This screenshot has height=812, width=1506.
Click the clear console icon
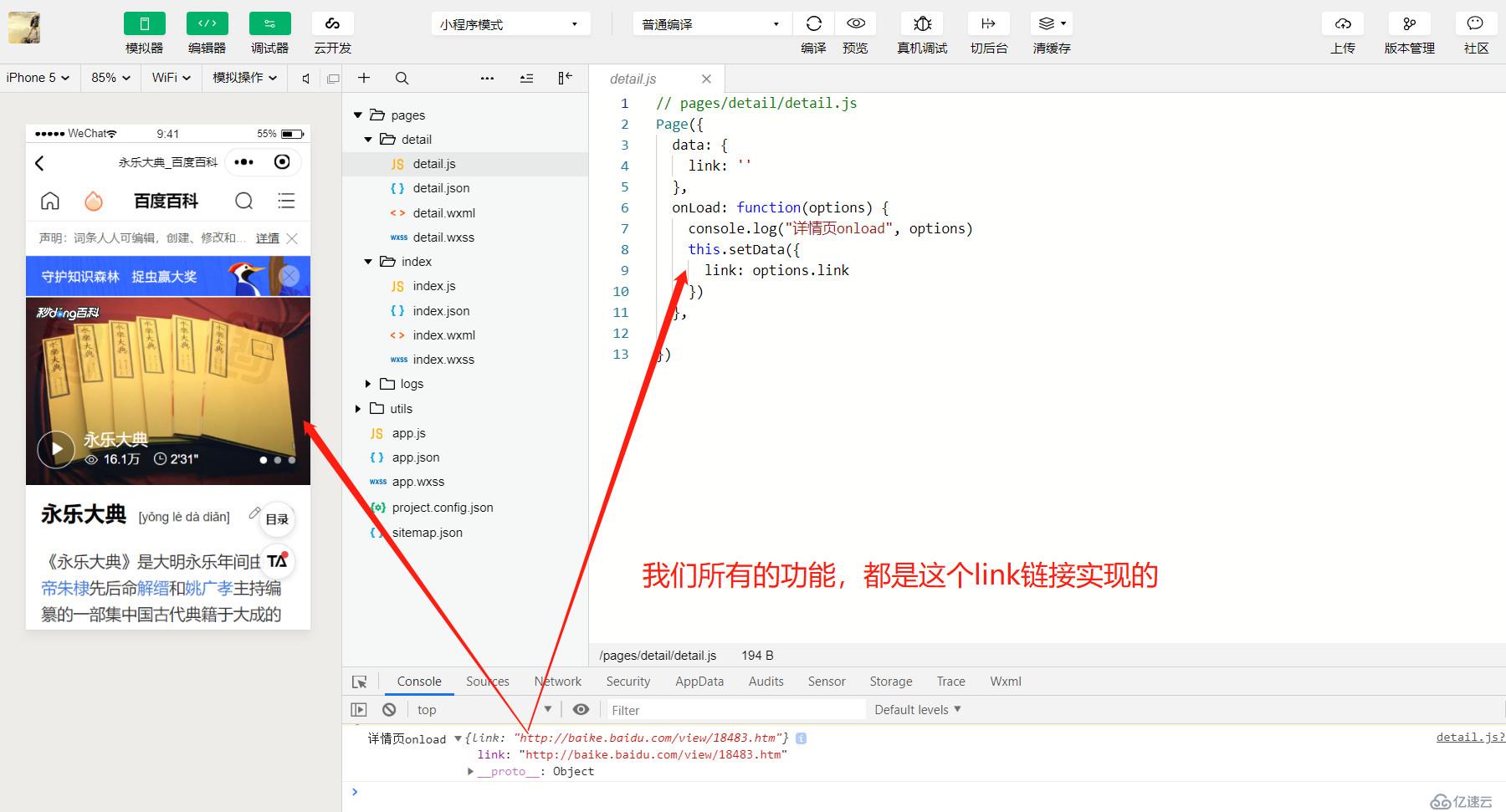coord(389,710)
